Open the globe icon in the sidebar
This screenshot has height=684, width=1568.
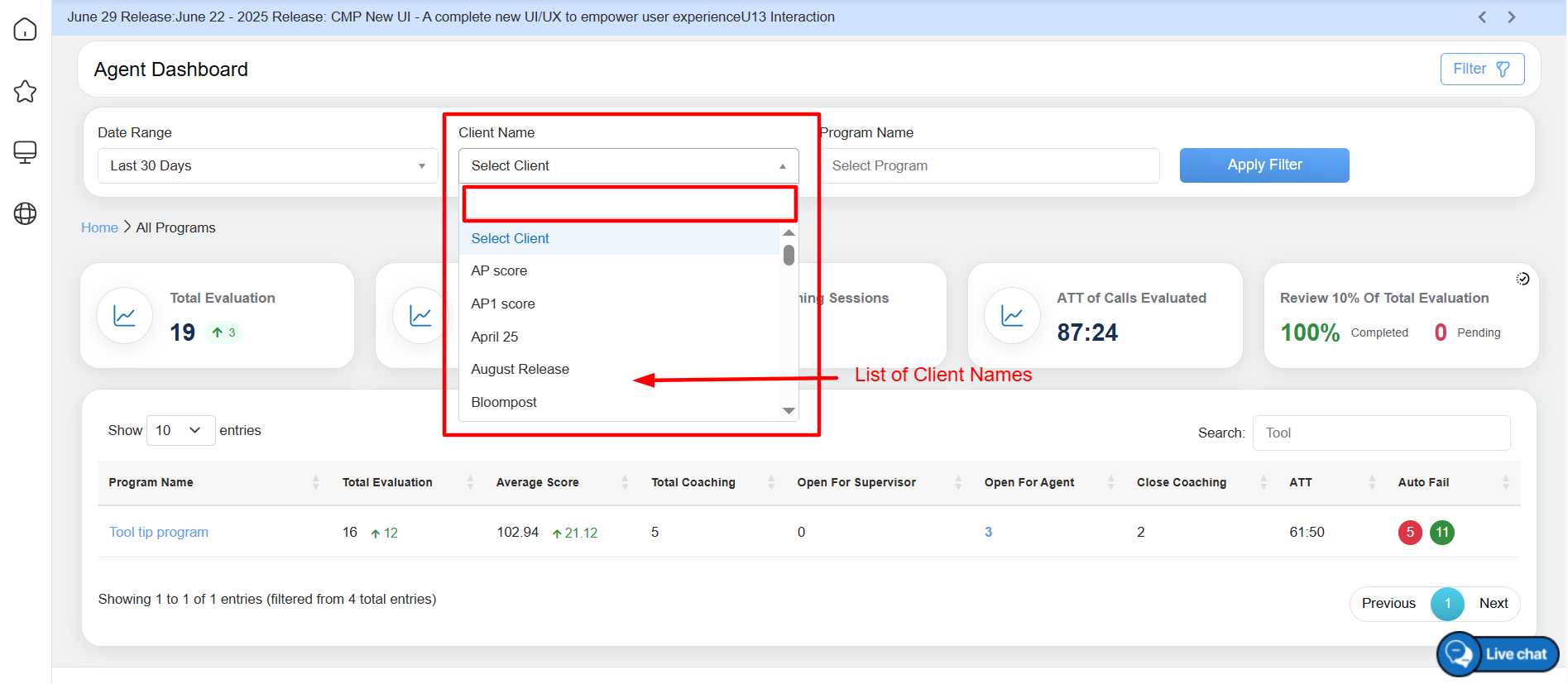pyautogui.click(x=25, y=213)
